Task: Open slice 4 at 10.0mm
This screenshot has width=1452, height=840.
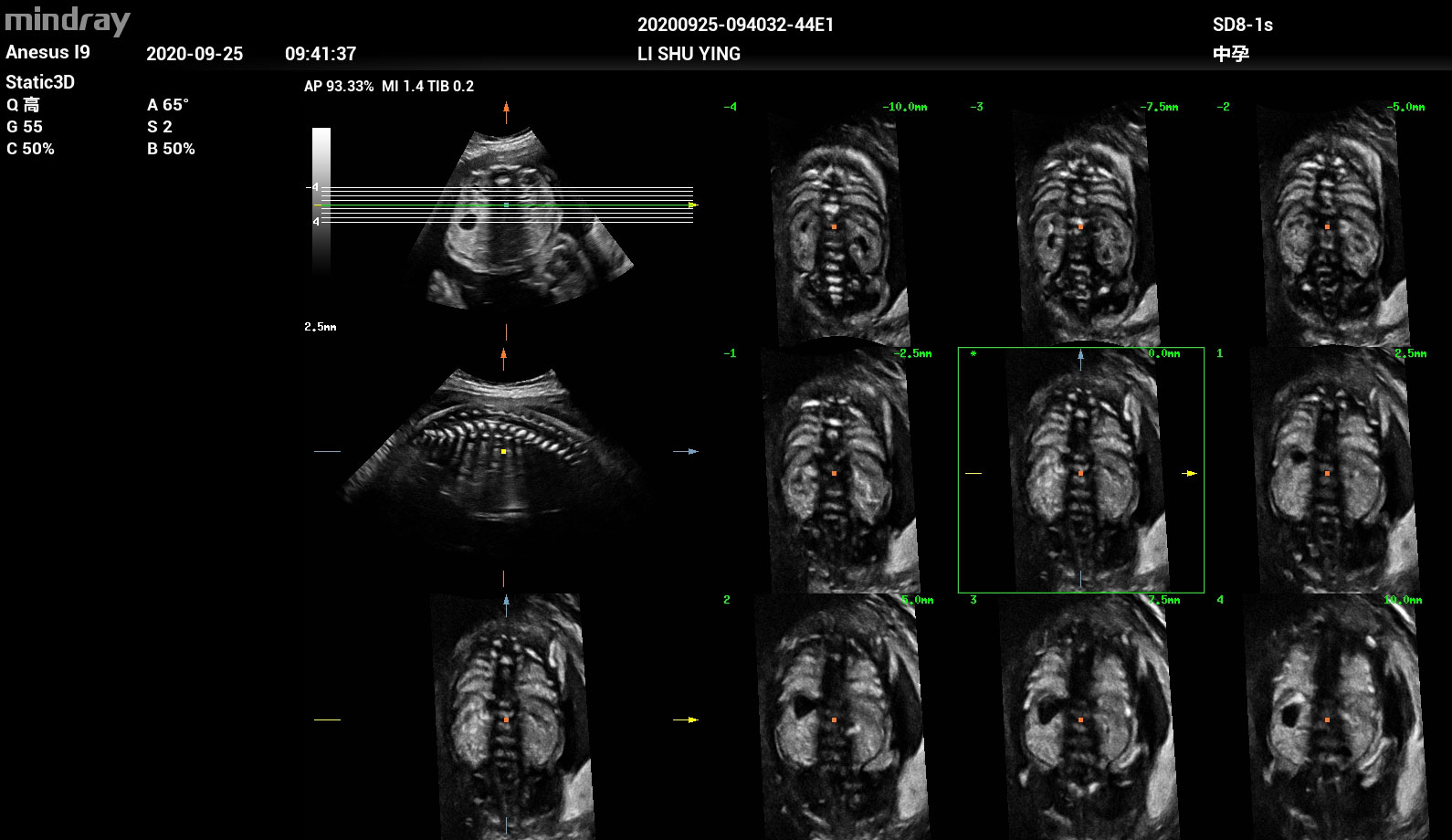Action: [1327, 717]
